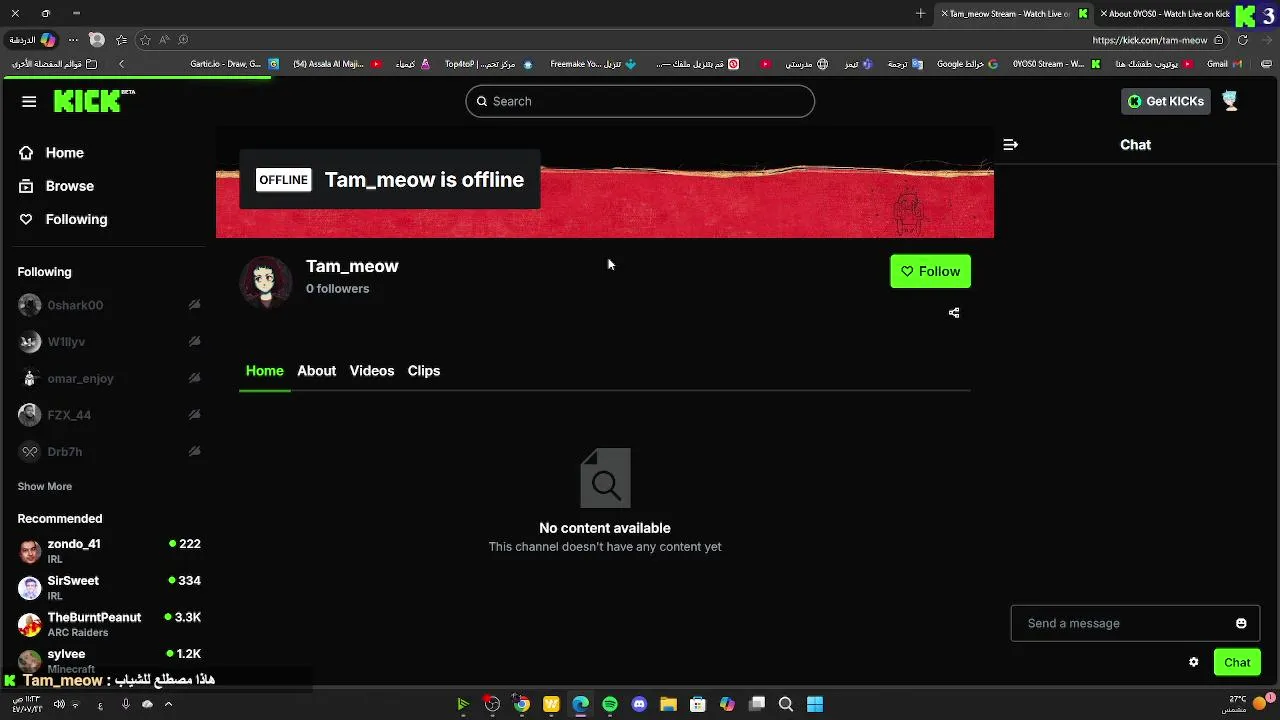Switch to the Home channel tab
Image resolution: width=1280 pixels, height=720 pixels.
(x=265, y=371)
